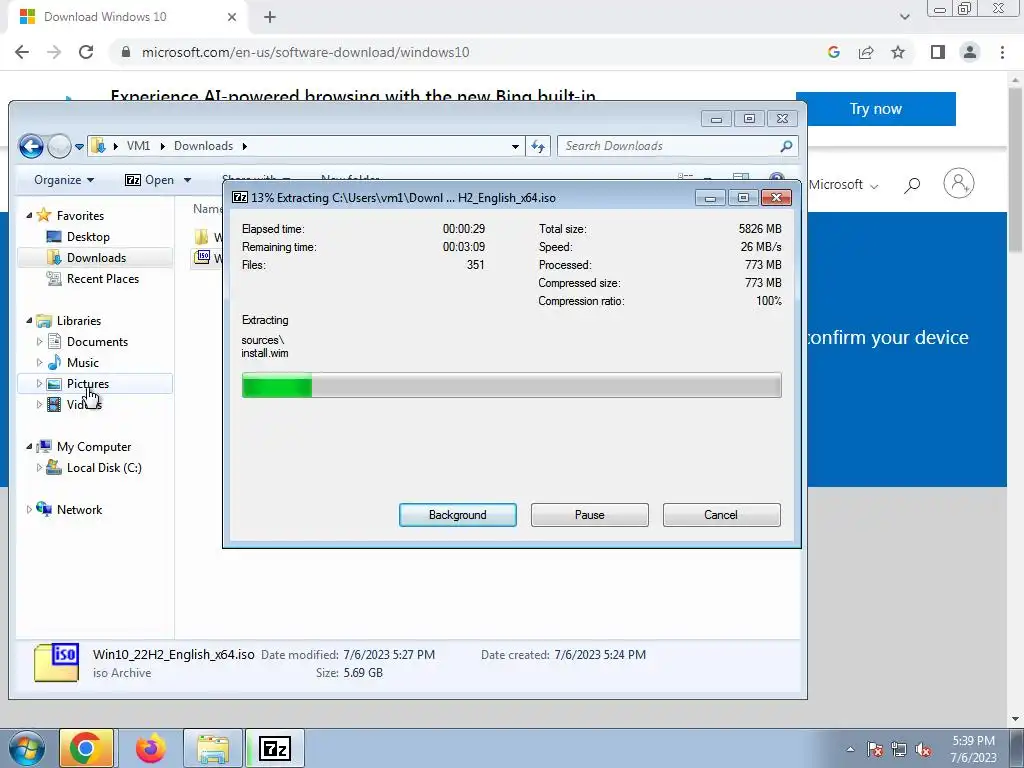Image resolution: width=1024 pixels, height=768 pixels.
Task: Open the Organize menu
Action: 64,180
